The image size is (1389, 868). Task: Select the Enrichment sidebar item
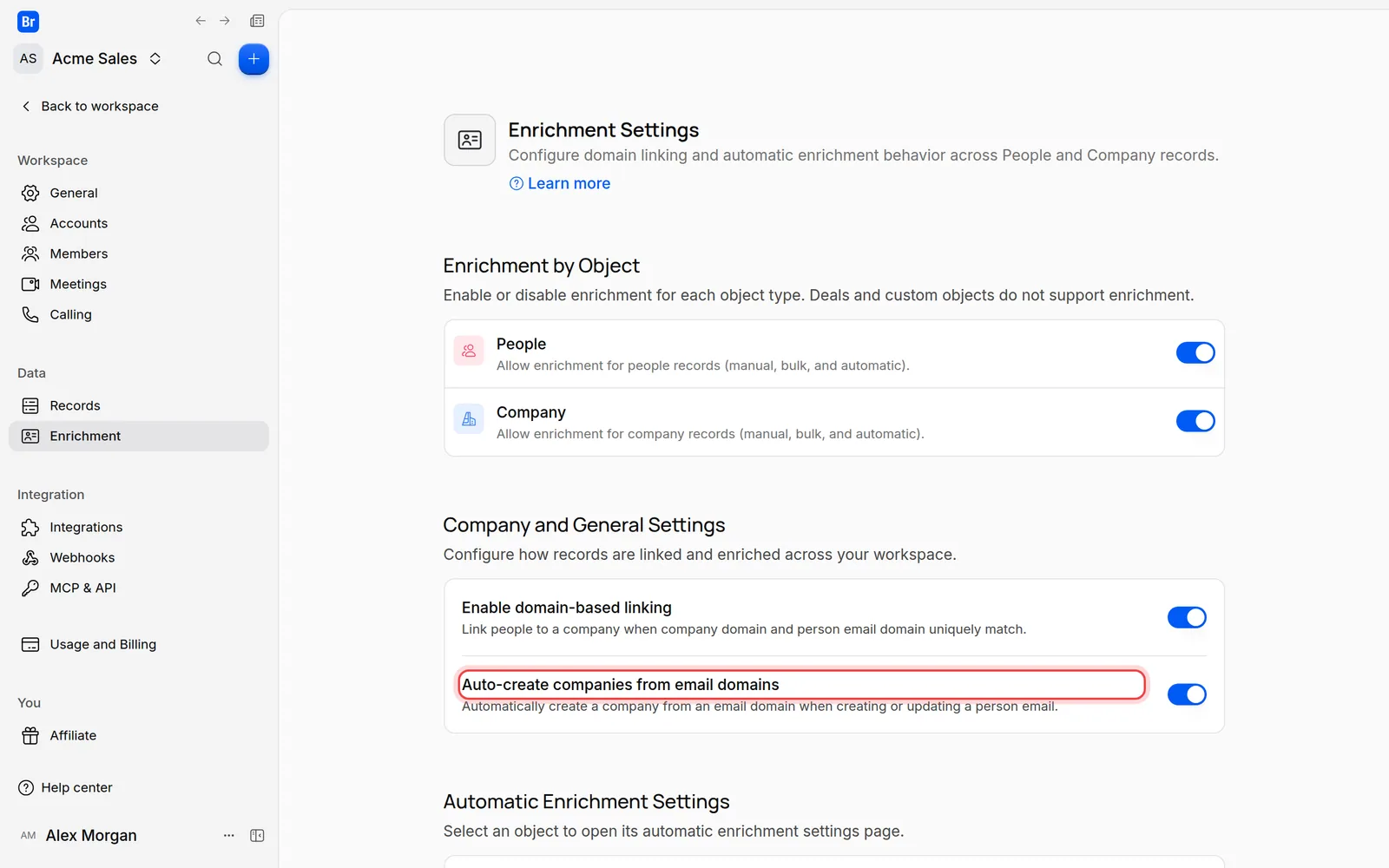[x=139, y=436]
